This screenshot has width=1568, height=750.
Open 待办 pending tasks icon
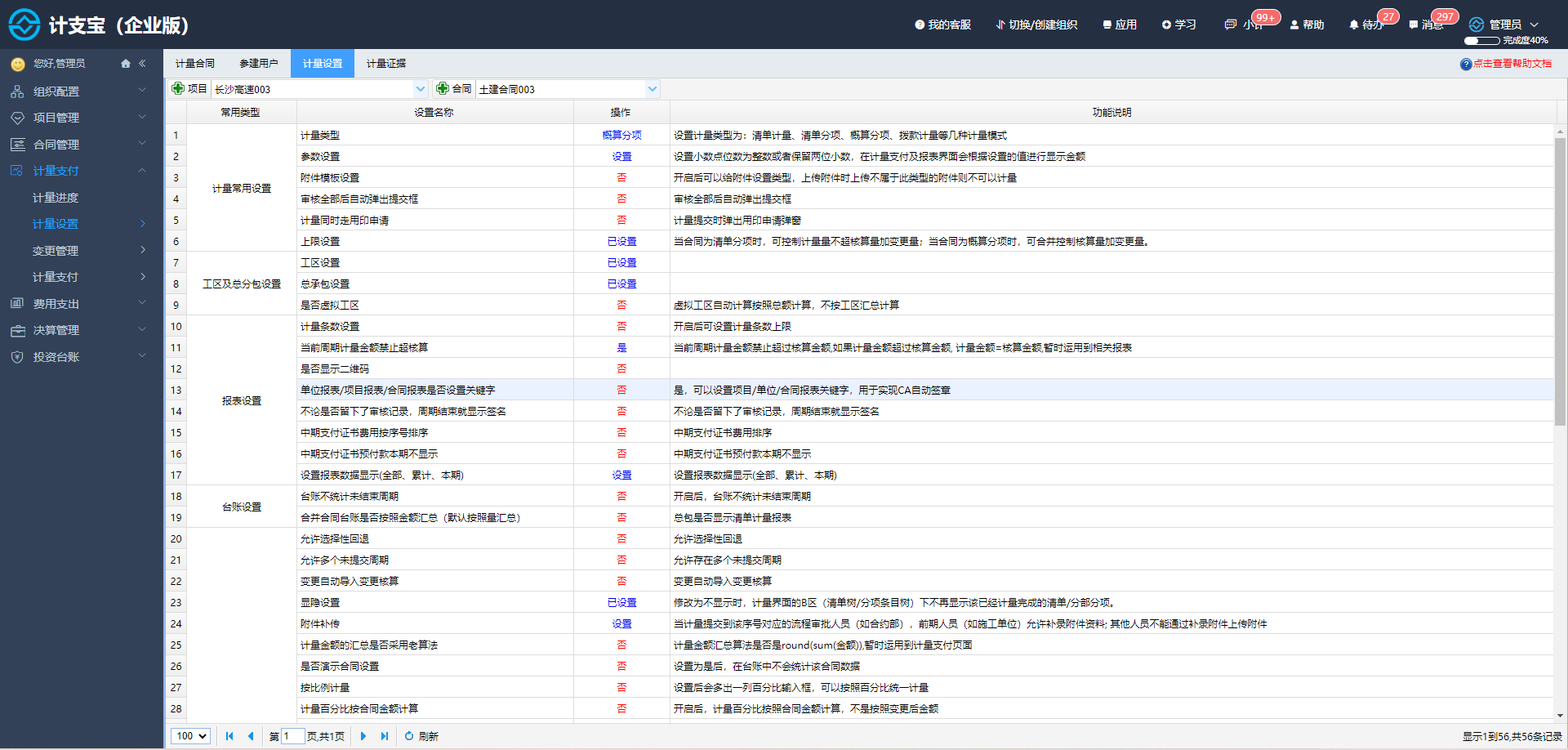pos(1354,25)
